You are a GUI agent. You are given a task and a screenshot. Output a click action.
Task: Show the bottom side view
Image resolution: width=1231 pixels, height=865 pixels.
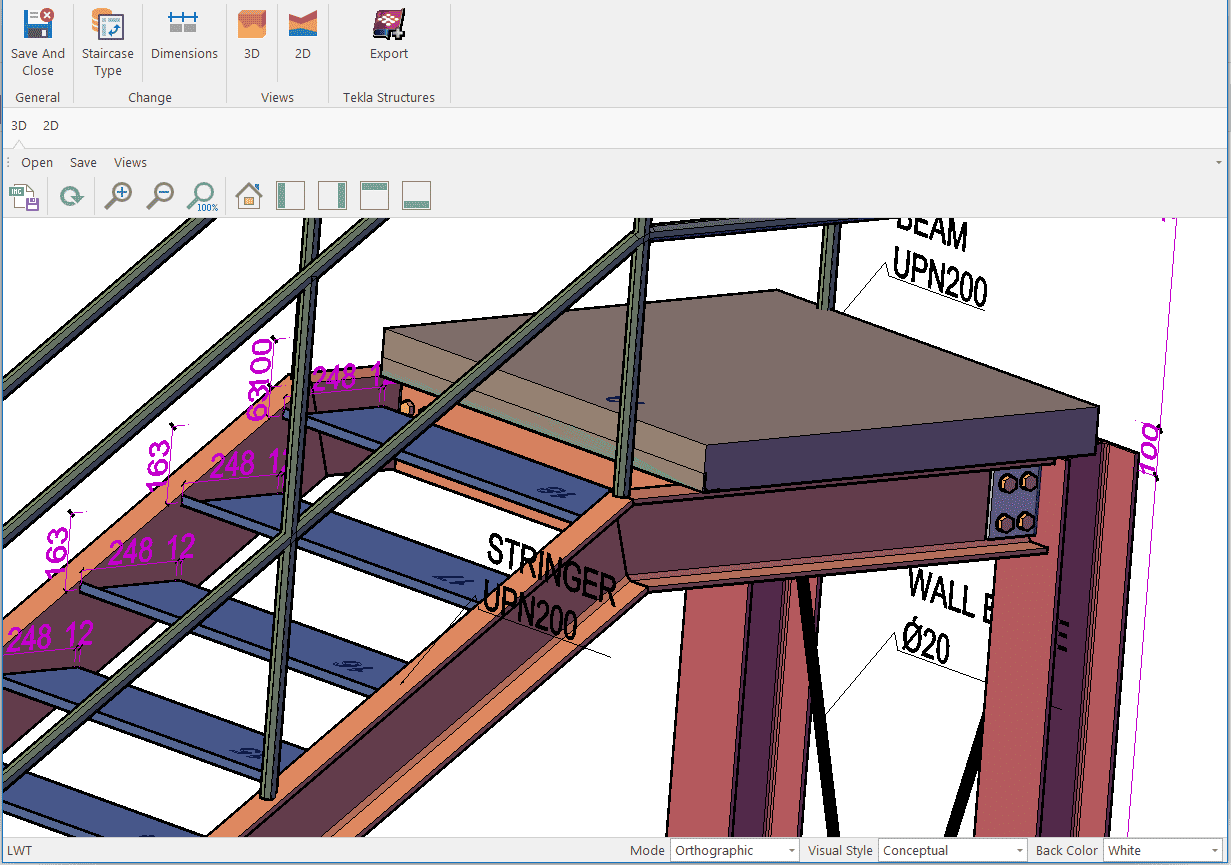[x=416, y=196]
